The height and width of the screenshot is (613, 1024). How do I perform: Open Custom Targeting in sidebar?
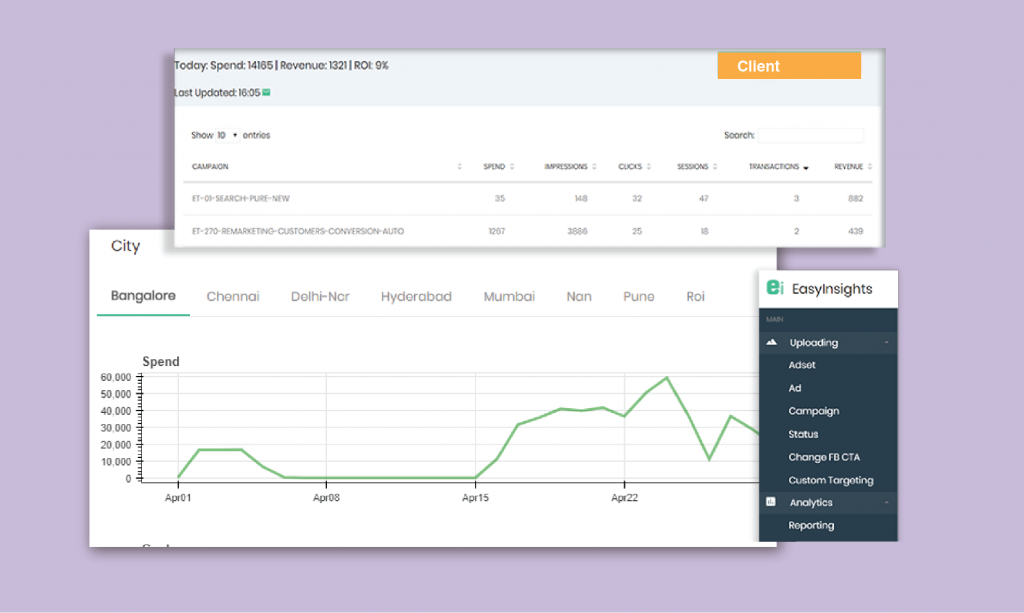(x=831, y=480)
